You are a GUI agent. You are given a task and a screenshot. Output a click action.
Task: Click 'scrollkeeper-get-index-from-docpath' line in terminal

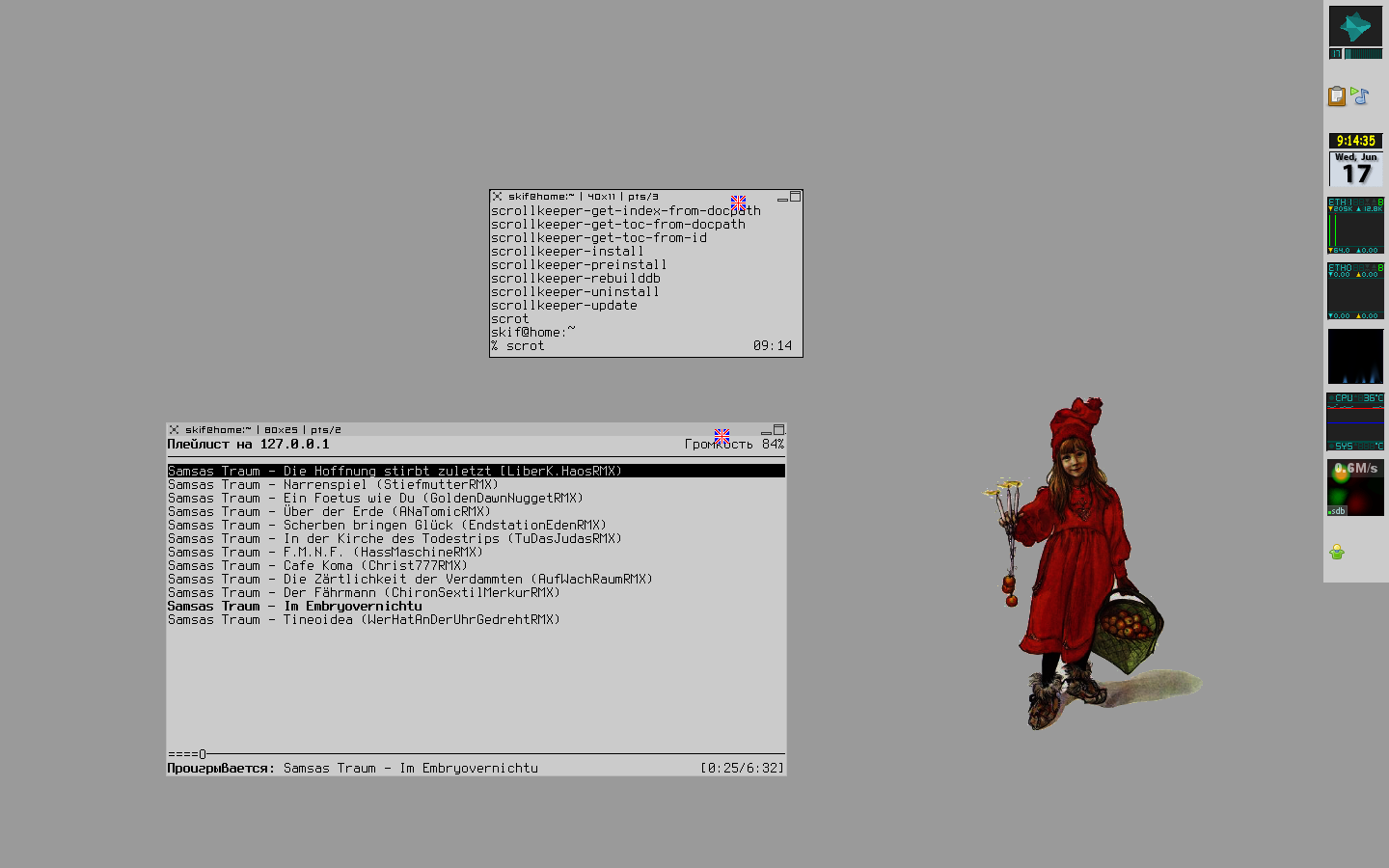(626, 210)
